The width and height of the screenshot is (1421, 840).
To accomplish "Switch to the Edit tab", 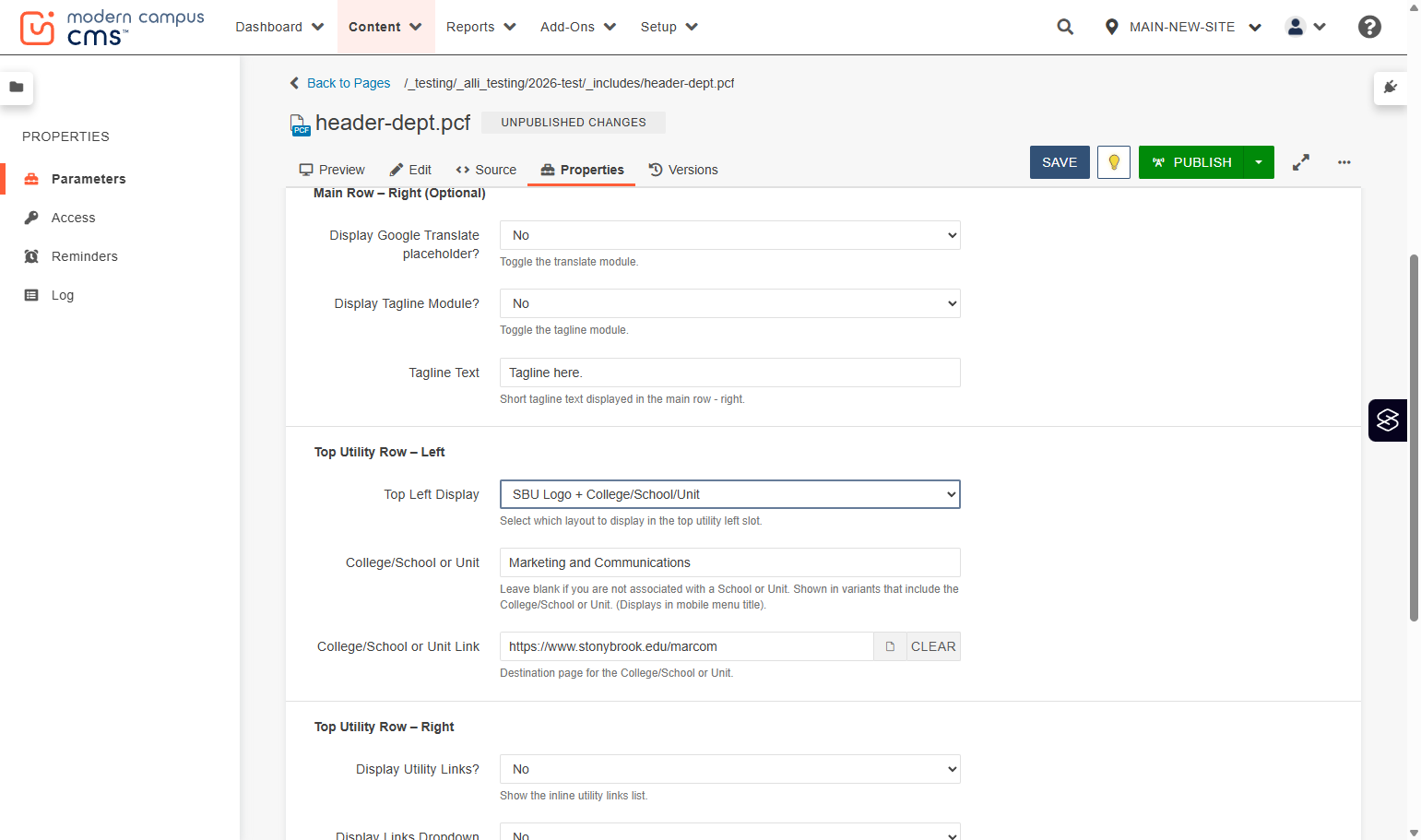I will coord(410,170).
